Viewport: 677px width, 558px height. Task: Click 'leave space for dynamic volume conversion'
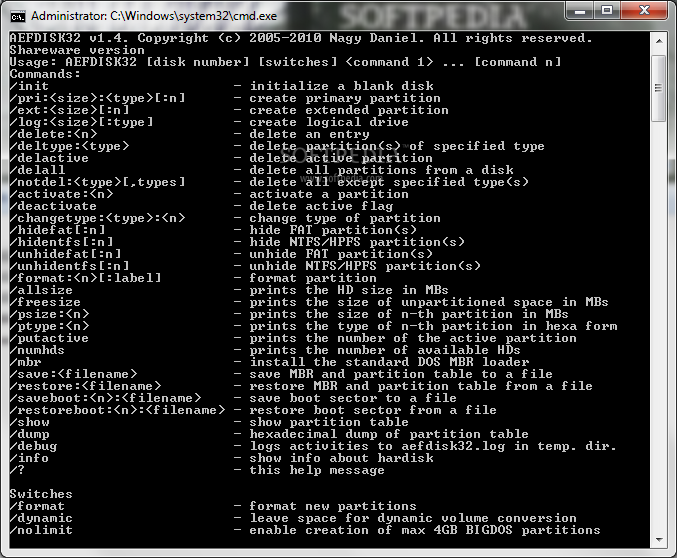pyautogui.click(x=413, y=518)
